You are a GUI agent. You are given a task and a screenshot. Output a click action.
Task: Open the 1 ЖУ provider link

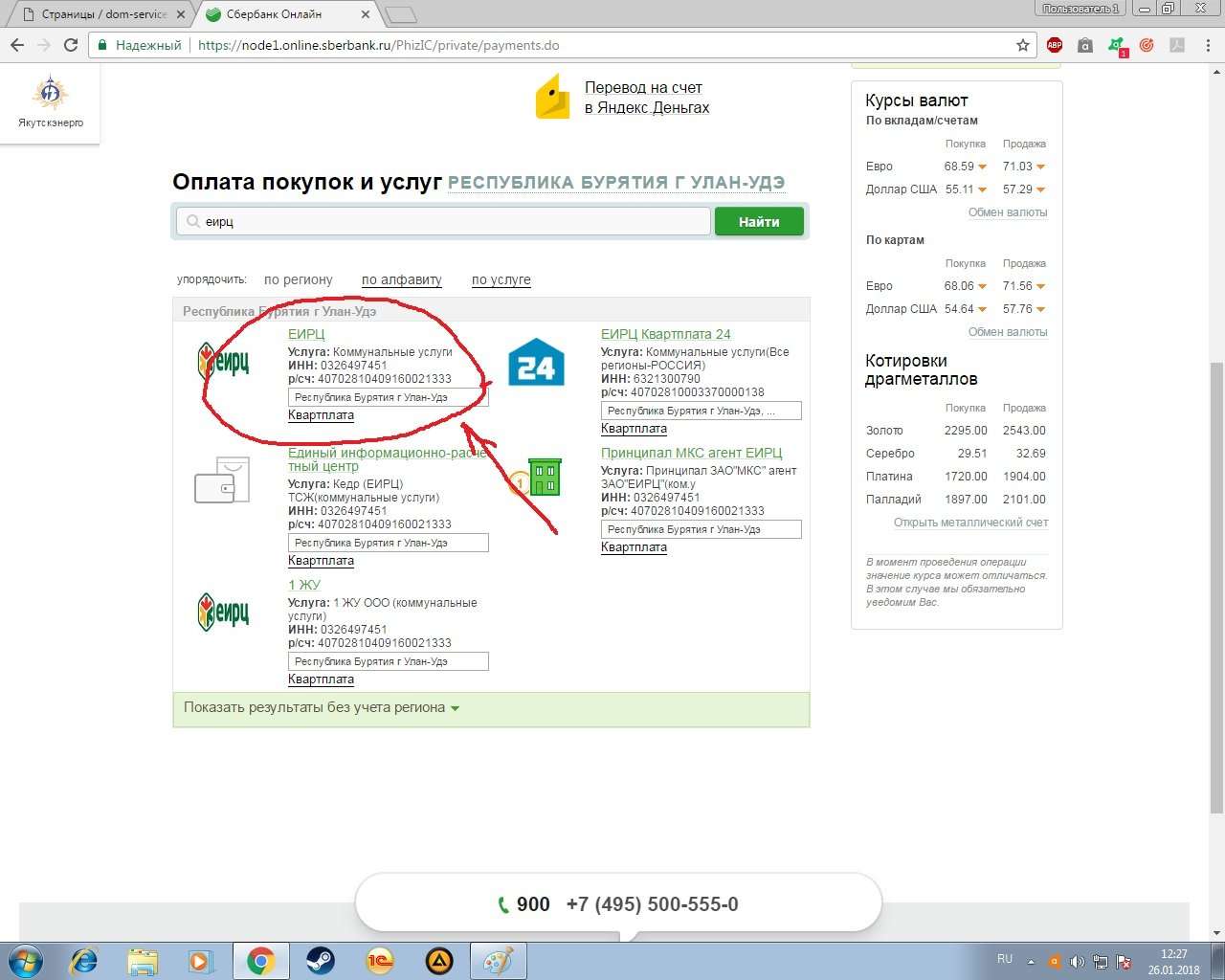(x=304, y=585)
